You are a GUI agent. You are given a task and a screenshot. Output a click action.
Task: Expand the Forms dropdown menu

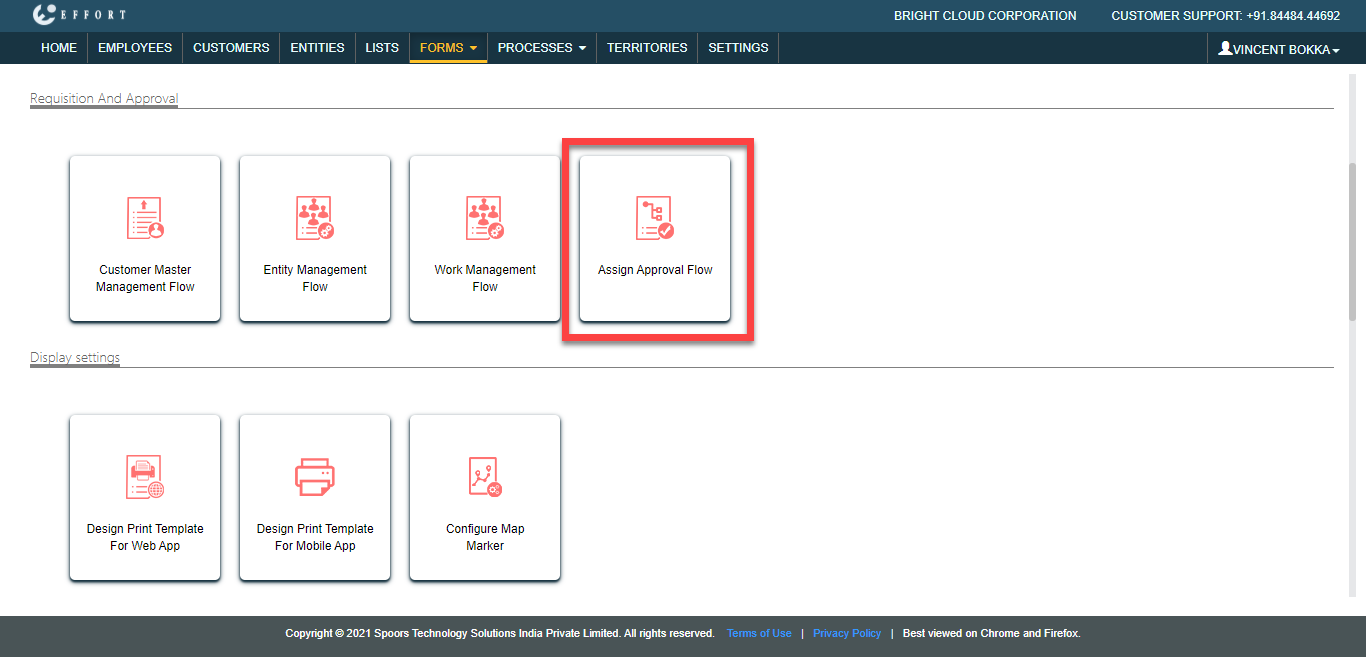click(x=448, y=48)
